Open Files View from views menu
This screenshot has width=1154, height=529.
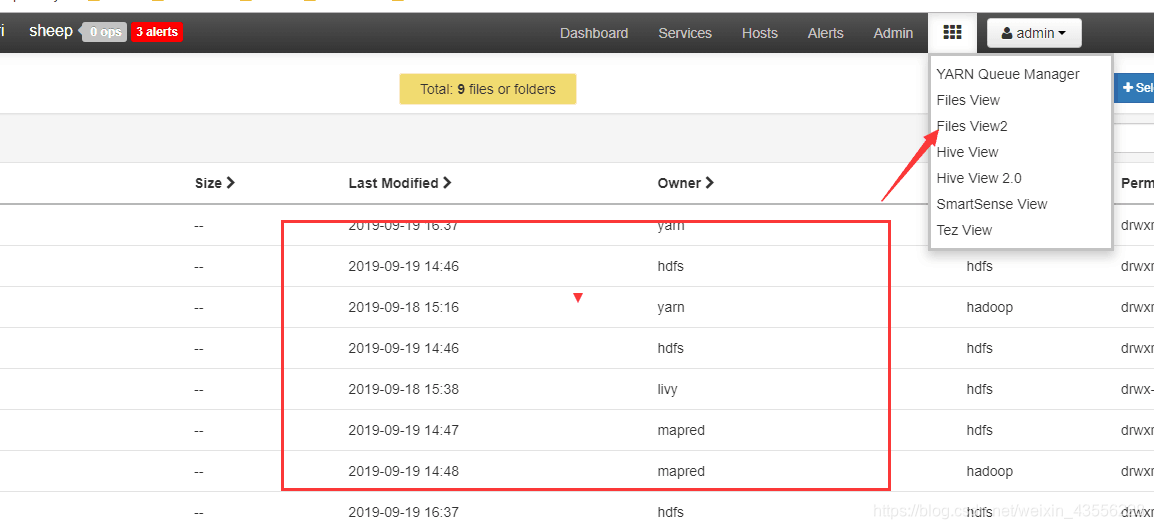tap(968, 100)
